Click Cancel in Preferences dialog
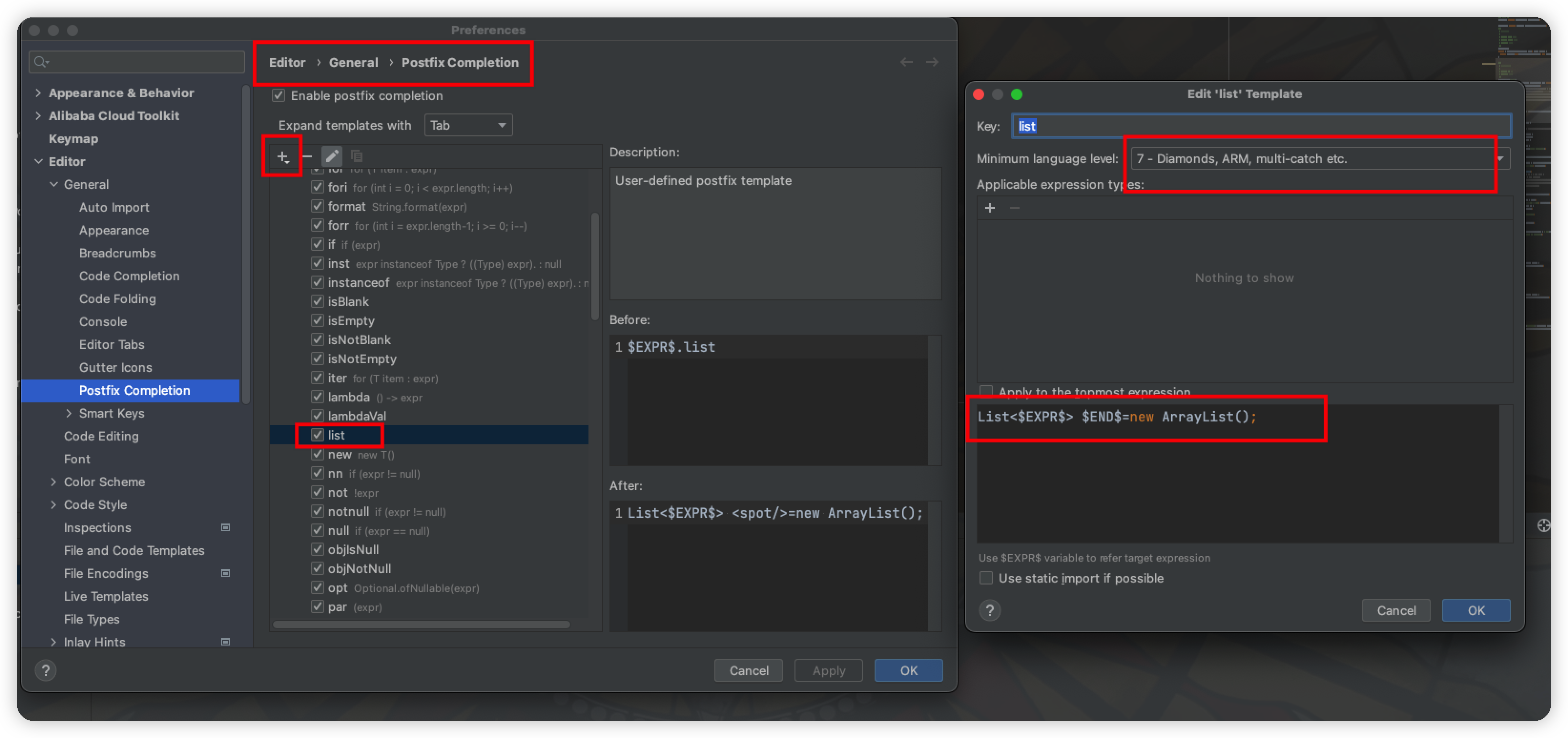The height and width of the screenshot is (738, 1568). [x=749, y=670]
